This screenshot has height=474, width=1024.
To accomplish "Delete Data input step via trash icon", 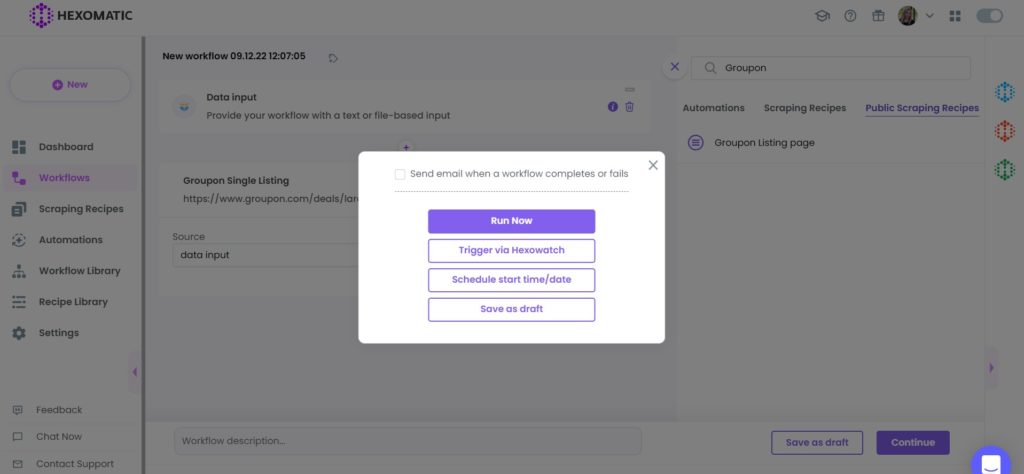I will click(630, 106).
